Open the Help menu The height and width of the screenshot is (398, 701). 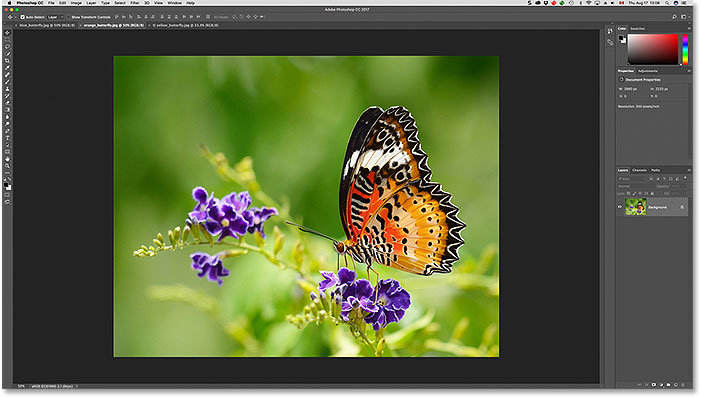pos(190,3)
